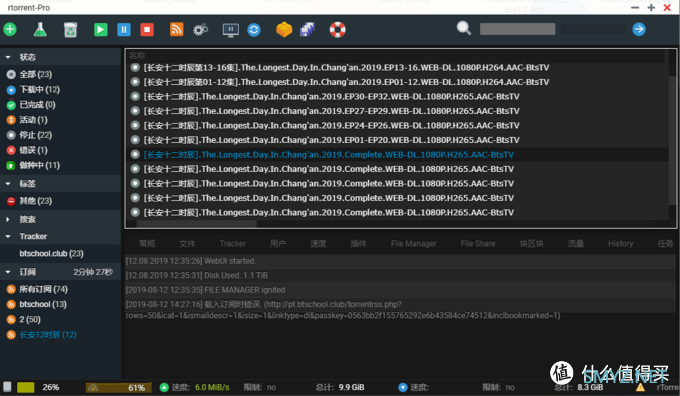Click the torrent list horizontal scrollbar
Viewport: 680px width, 396px height.
point(196,224)
